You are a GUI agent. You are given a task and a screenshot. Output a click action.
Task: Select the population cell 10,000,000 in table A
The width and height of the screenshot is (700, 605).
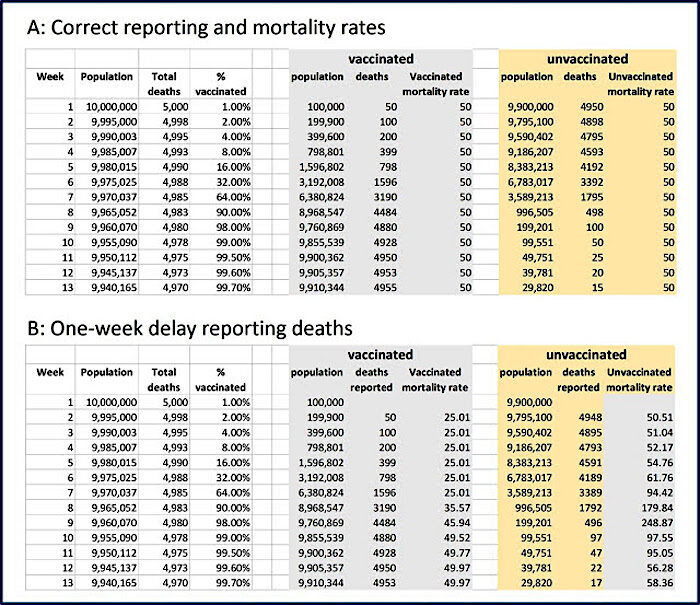coord(112,107)
